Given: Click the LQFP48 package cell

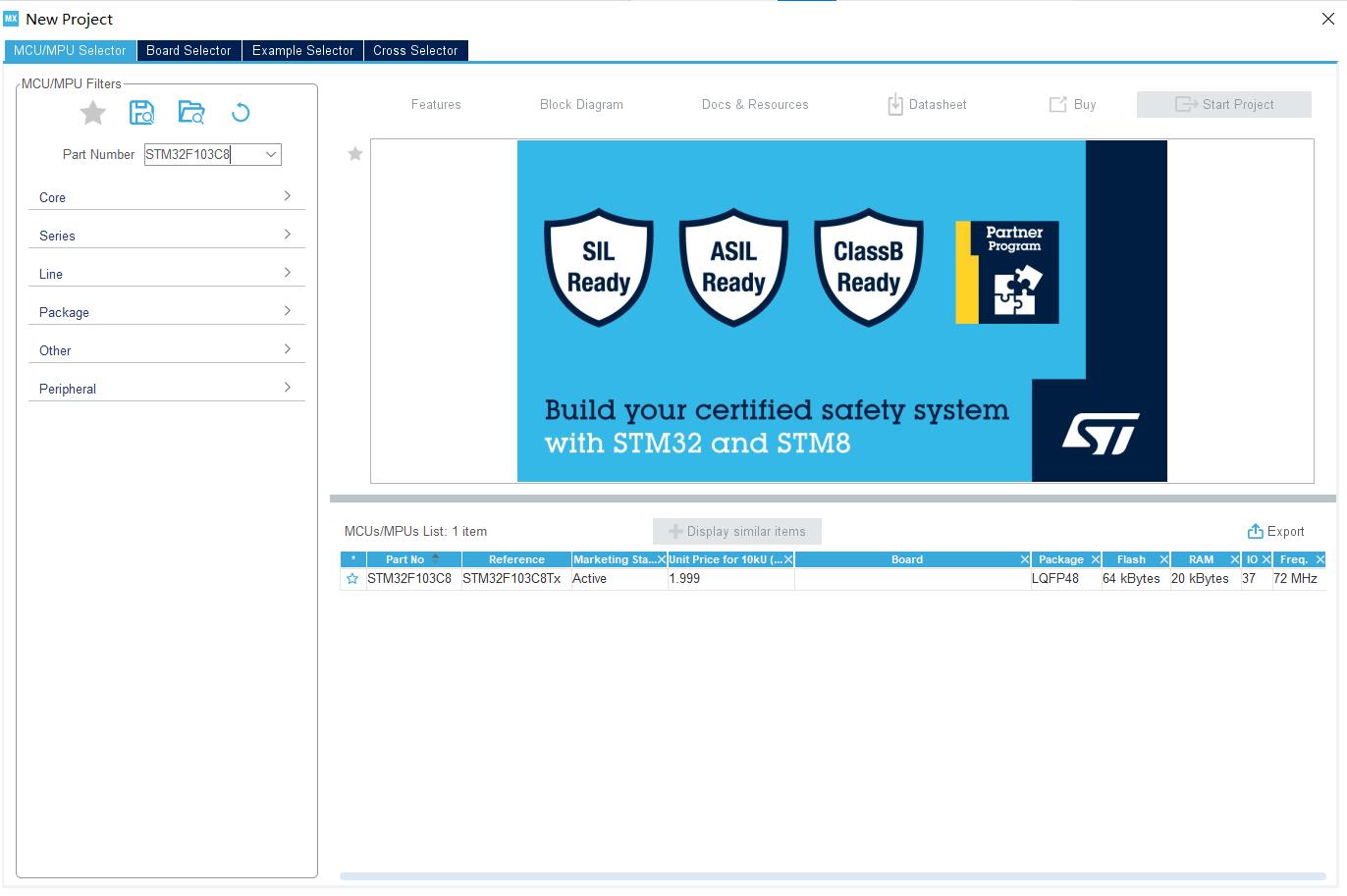Looking at the screenshot, I should click(x=1065, y=579).
